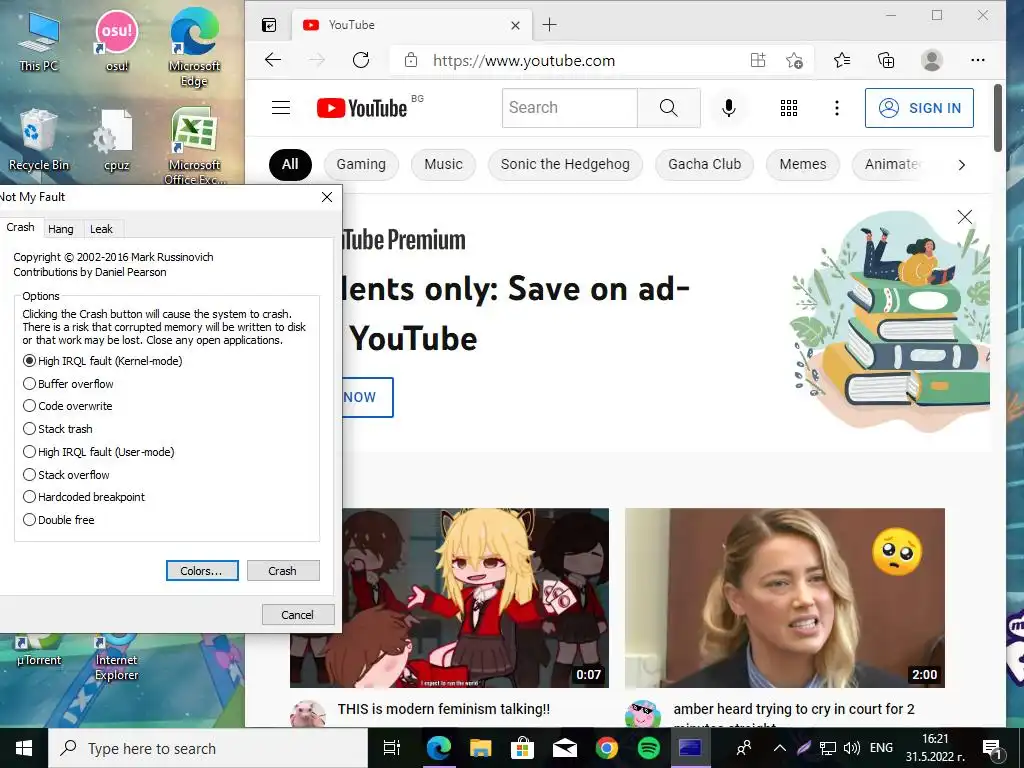Open YouTube settings three-dot menu
Image resolution: width=1024 pixels, height=768 pixels.
coord(837,108)
